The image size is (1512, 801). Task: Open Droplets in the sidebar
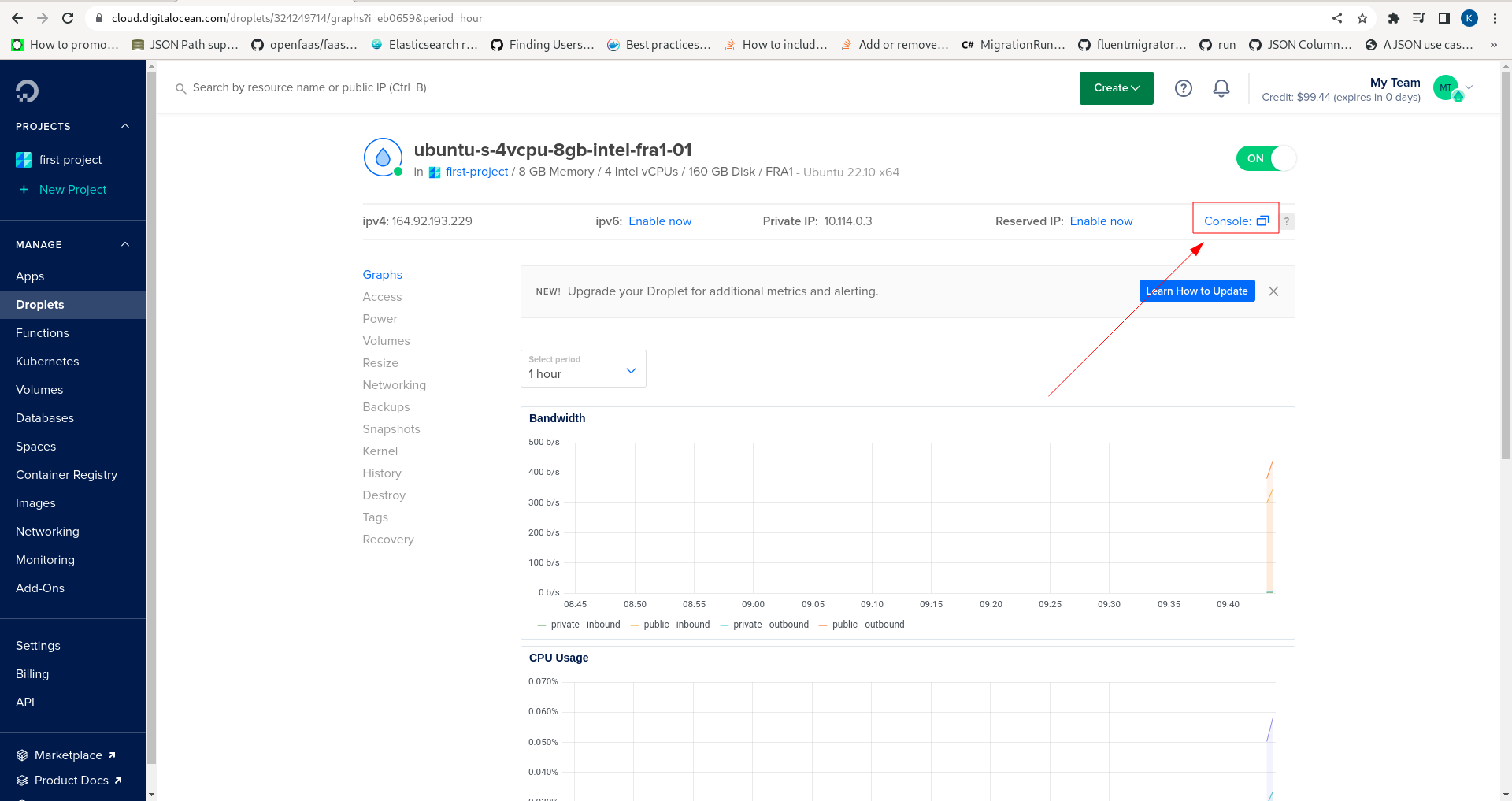click(72, 305)
